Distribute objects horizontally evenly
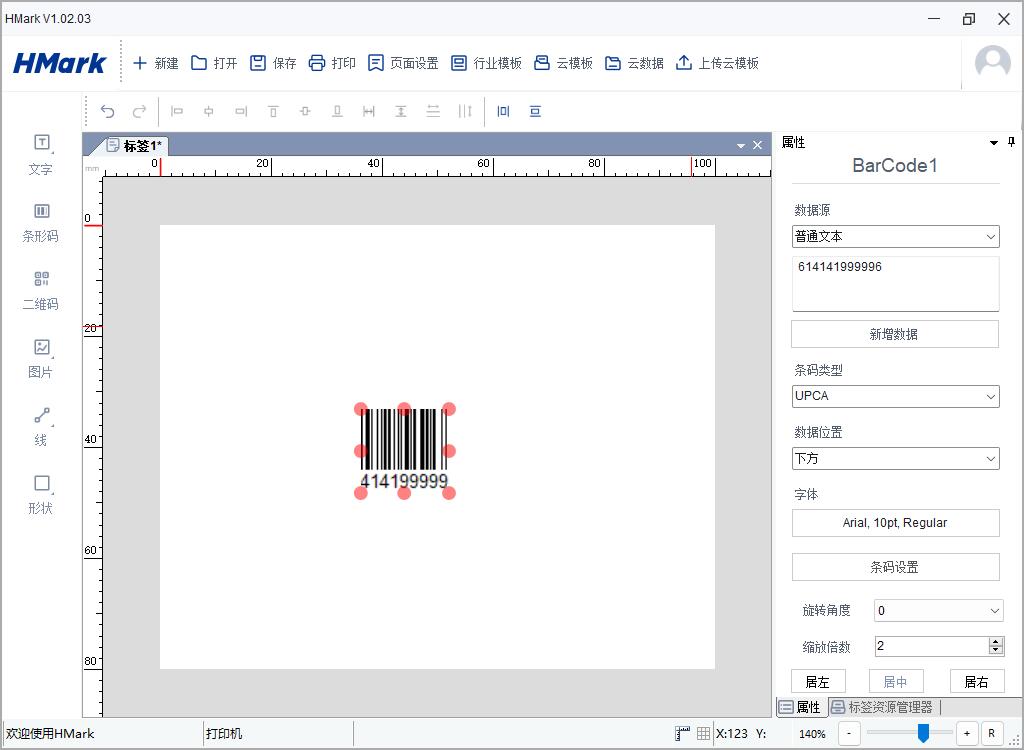 (465, 111)
